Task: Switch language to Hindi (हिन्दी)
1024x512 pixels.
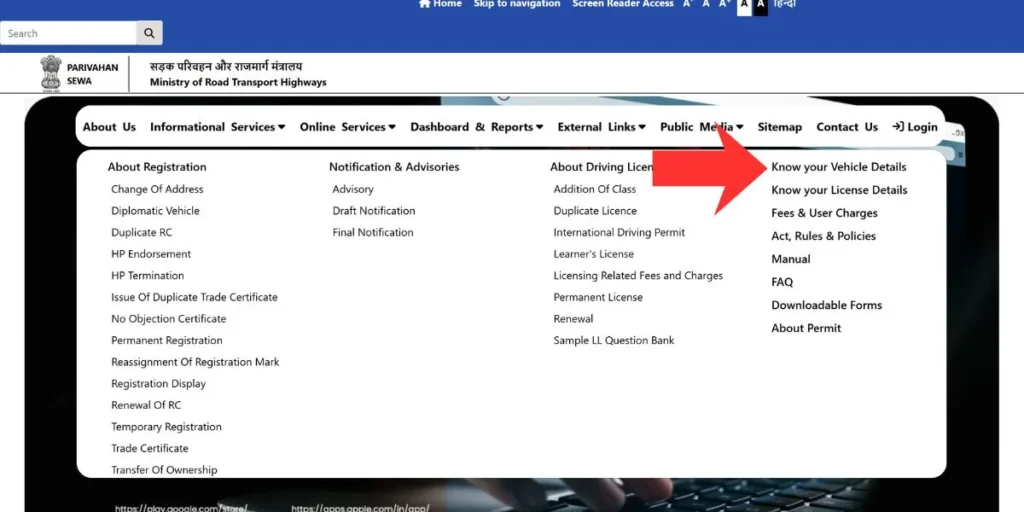Action: pos(784,4)
